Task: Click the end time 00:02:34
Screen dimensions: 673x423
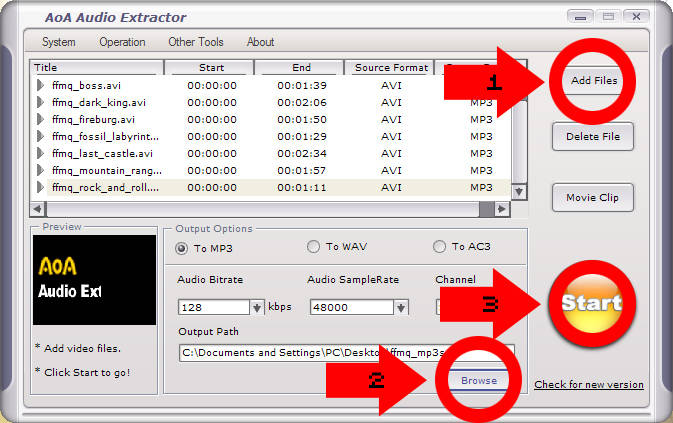Action: click(x=302, y=154)
